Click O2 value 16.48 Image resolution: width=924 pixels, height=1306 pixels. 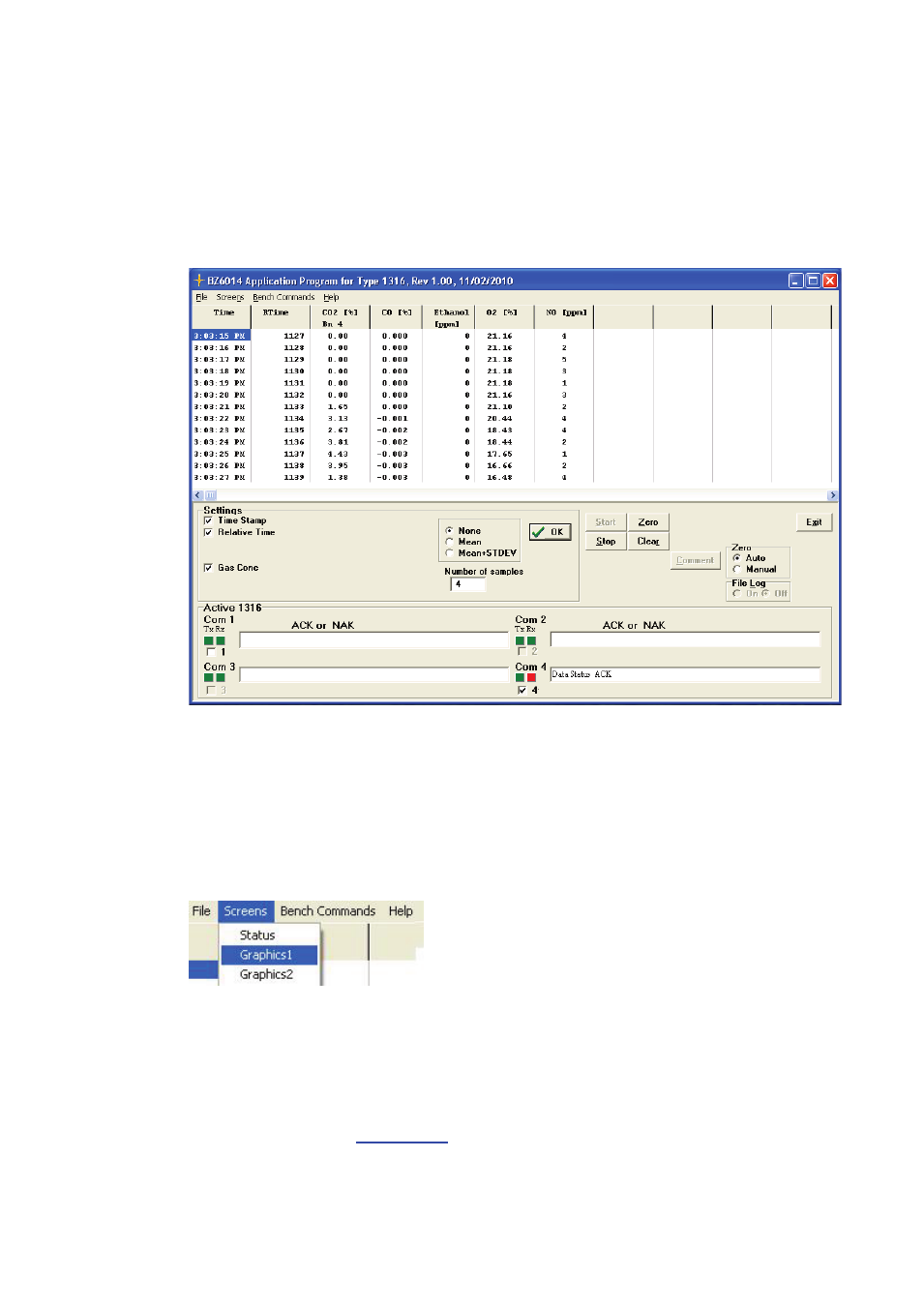(x=499, y=477)
